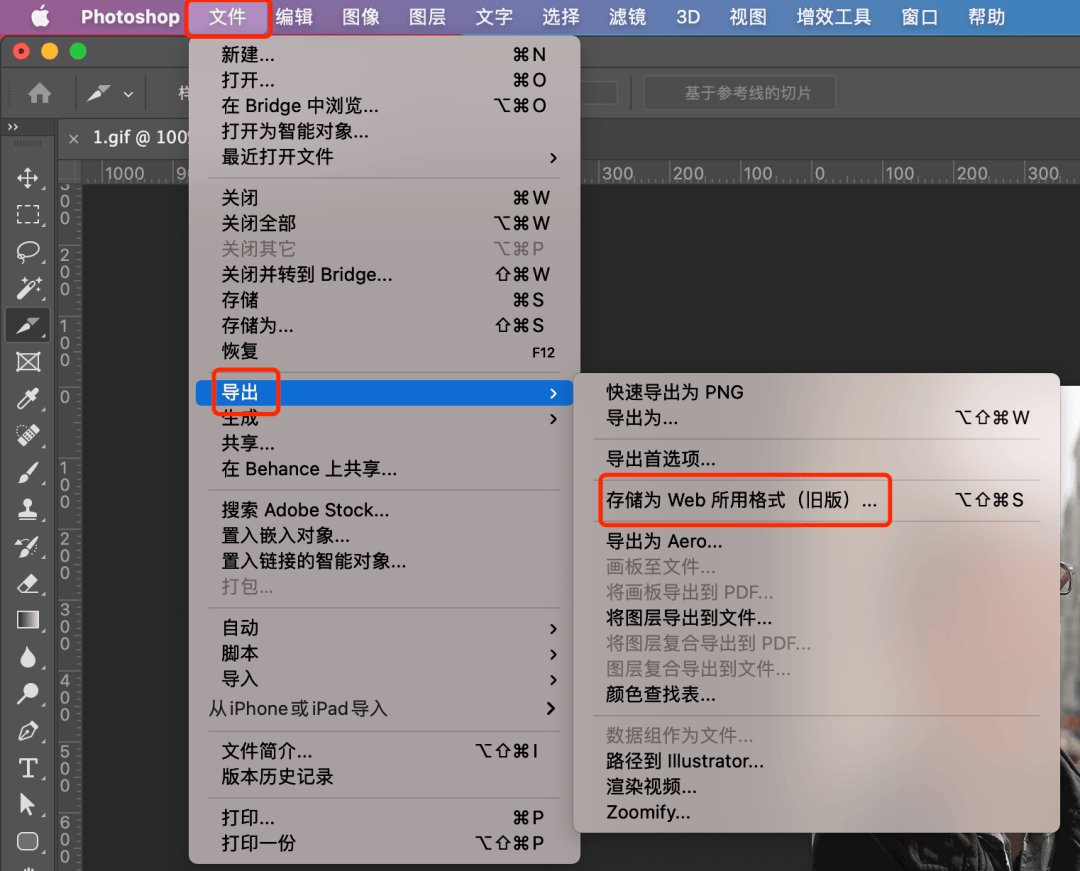
Task: Select the Rounded Rectangle shape tool
Action: point(28,841)
